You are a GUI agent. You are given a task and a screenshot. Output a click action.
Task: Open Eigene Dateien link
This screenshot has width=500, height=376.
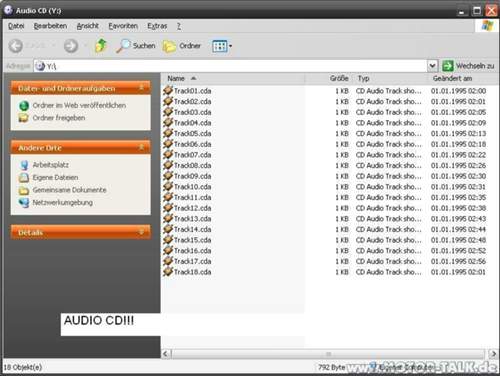point(55,177)
